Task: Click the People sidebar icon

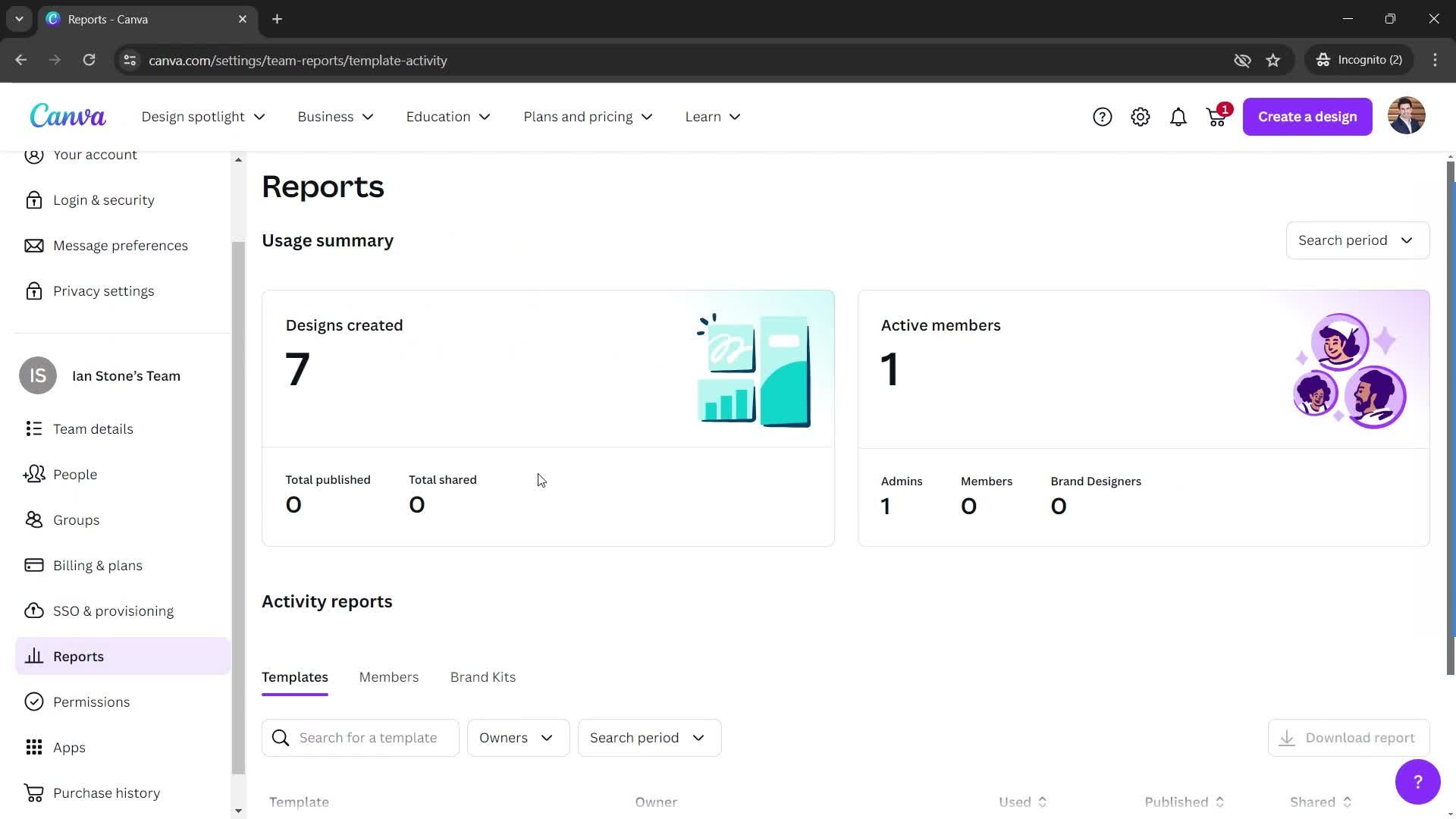Action: coord(33,474)
